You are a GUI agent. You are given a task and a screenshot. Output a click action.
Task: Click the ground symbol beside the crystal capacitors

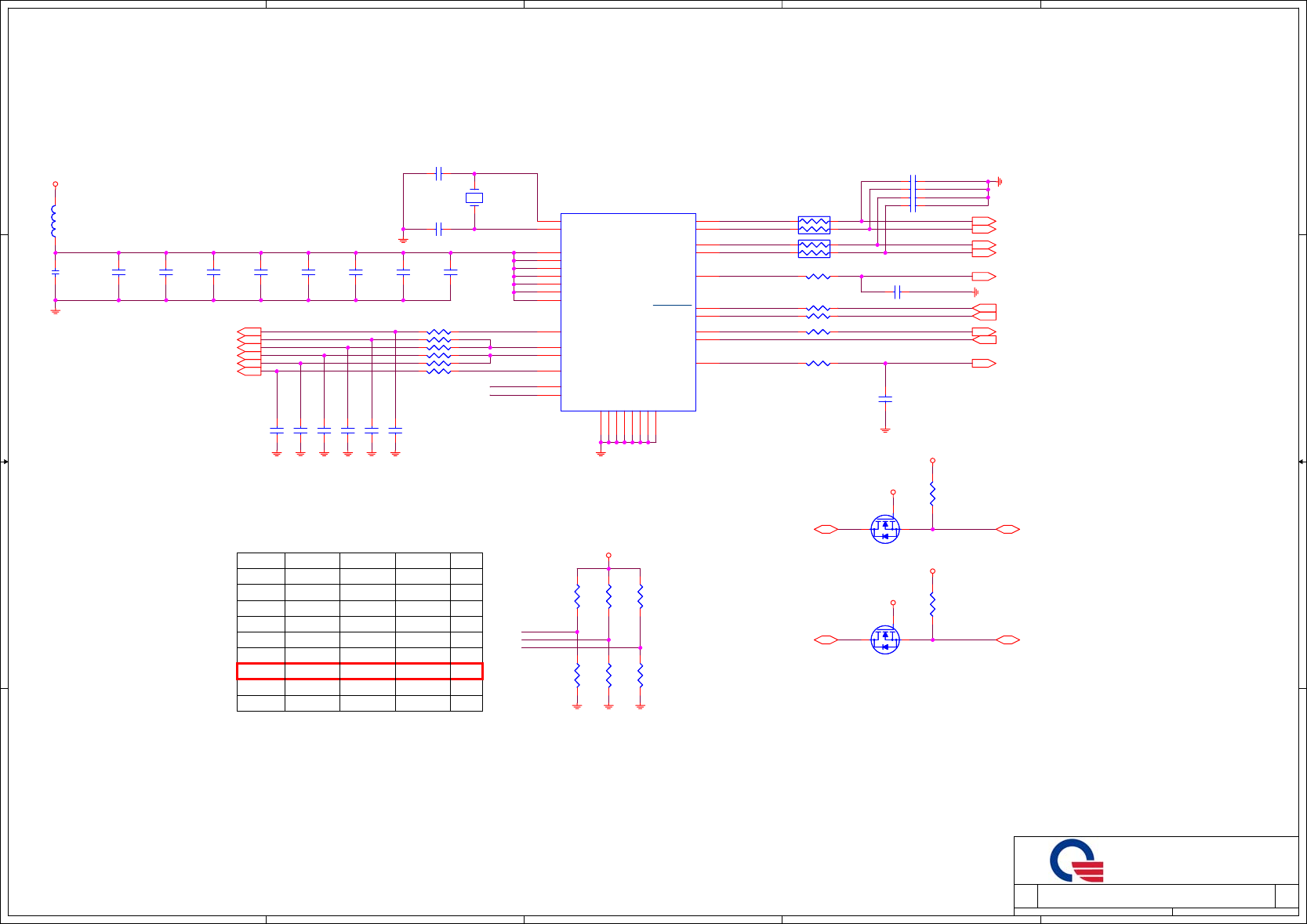[x=403, y=240]
